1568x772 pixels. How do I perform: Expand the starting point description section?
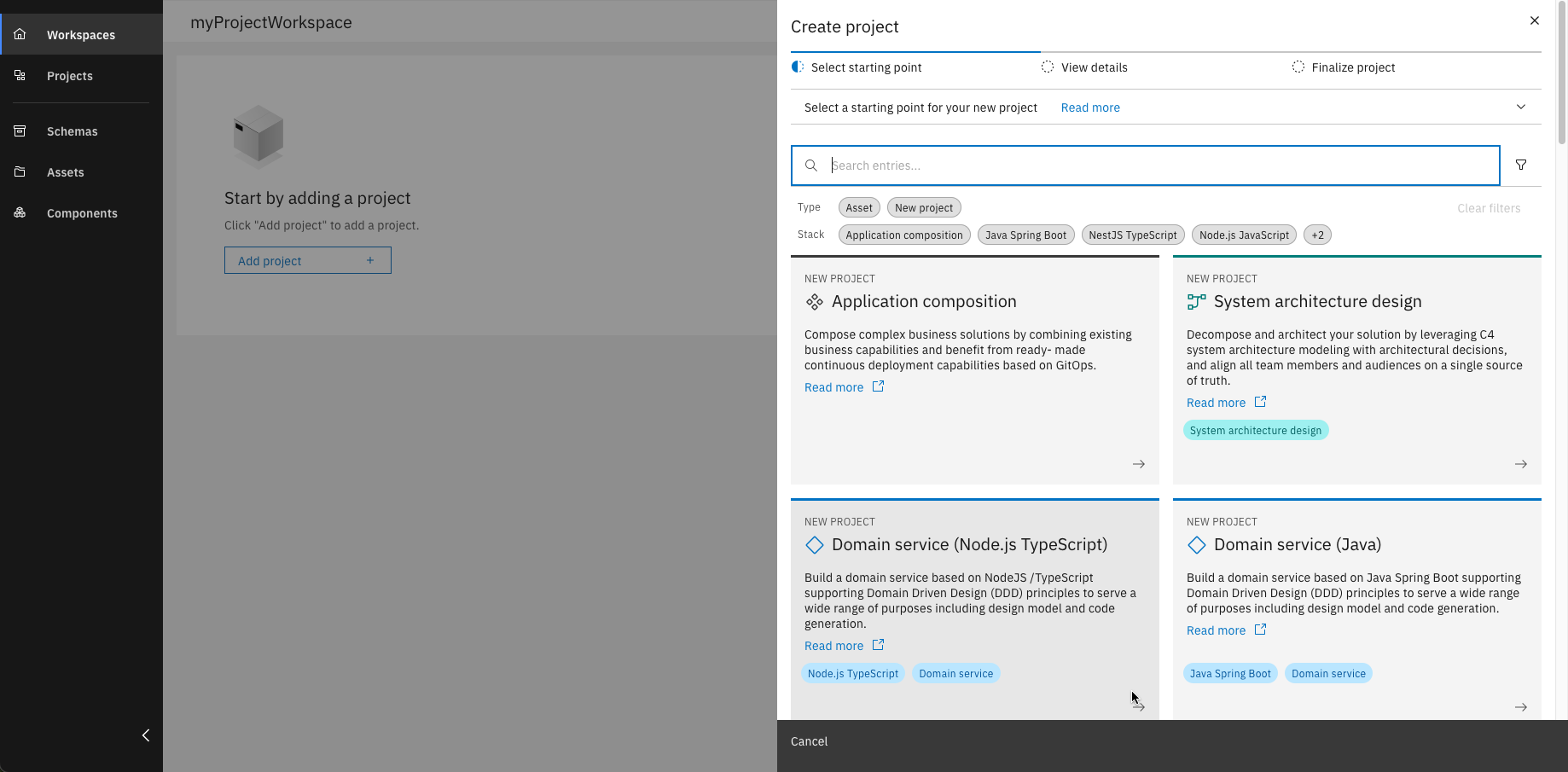click(1520, 107)
